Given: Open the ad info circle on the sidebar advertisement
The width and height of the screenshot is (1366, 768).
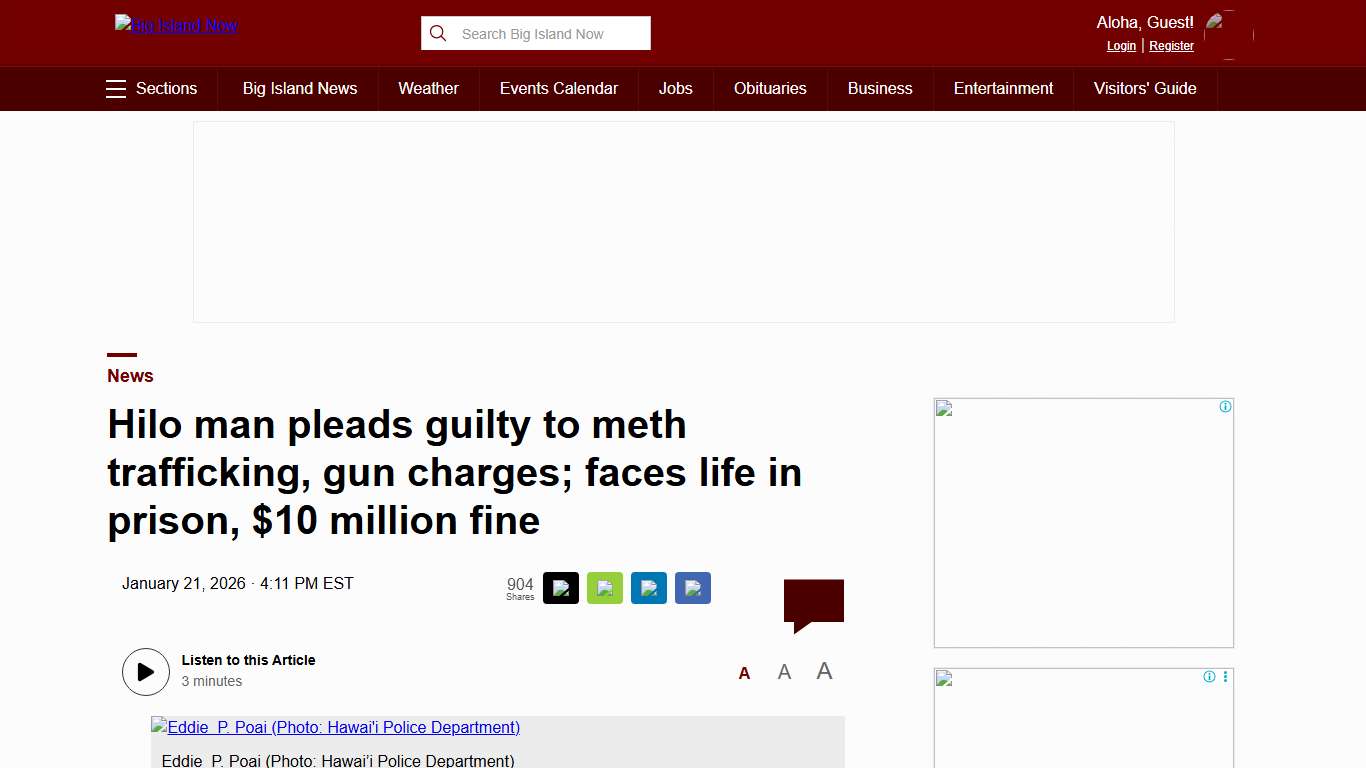Looking at the screenshot, I should pos(1224,407).
